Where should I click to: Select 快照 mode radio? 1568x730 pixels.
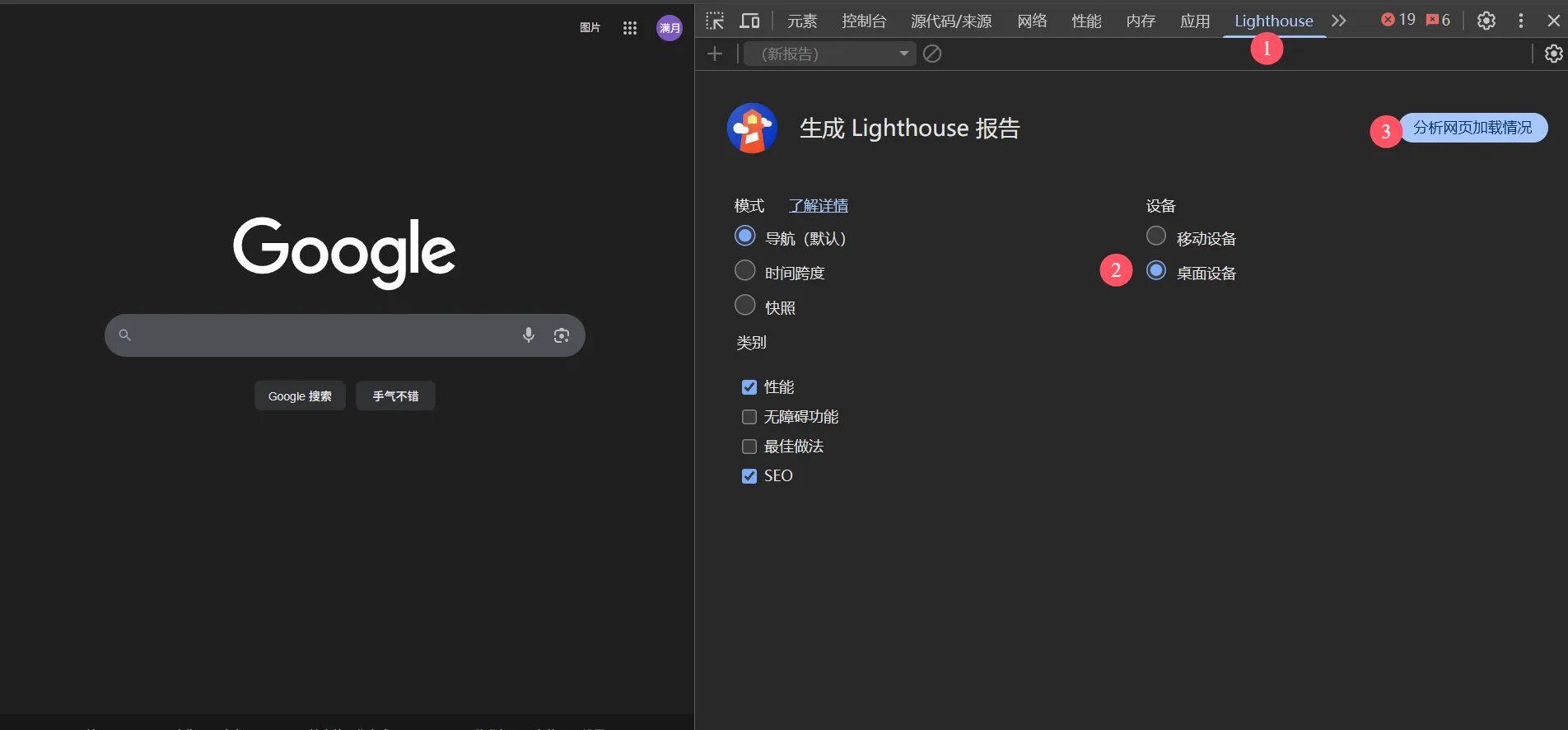[x=745, y=305]
